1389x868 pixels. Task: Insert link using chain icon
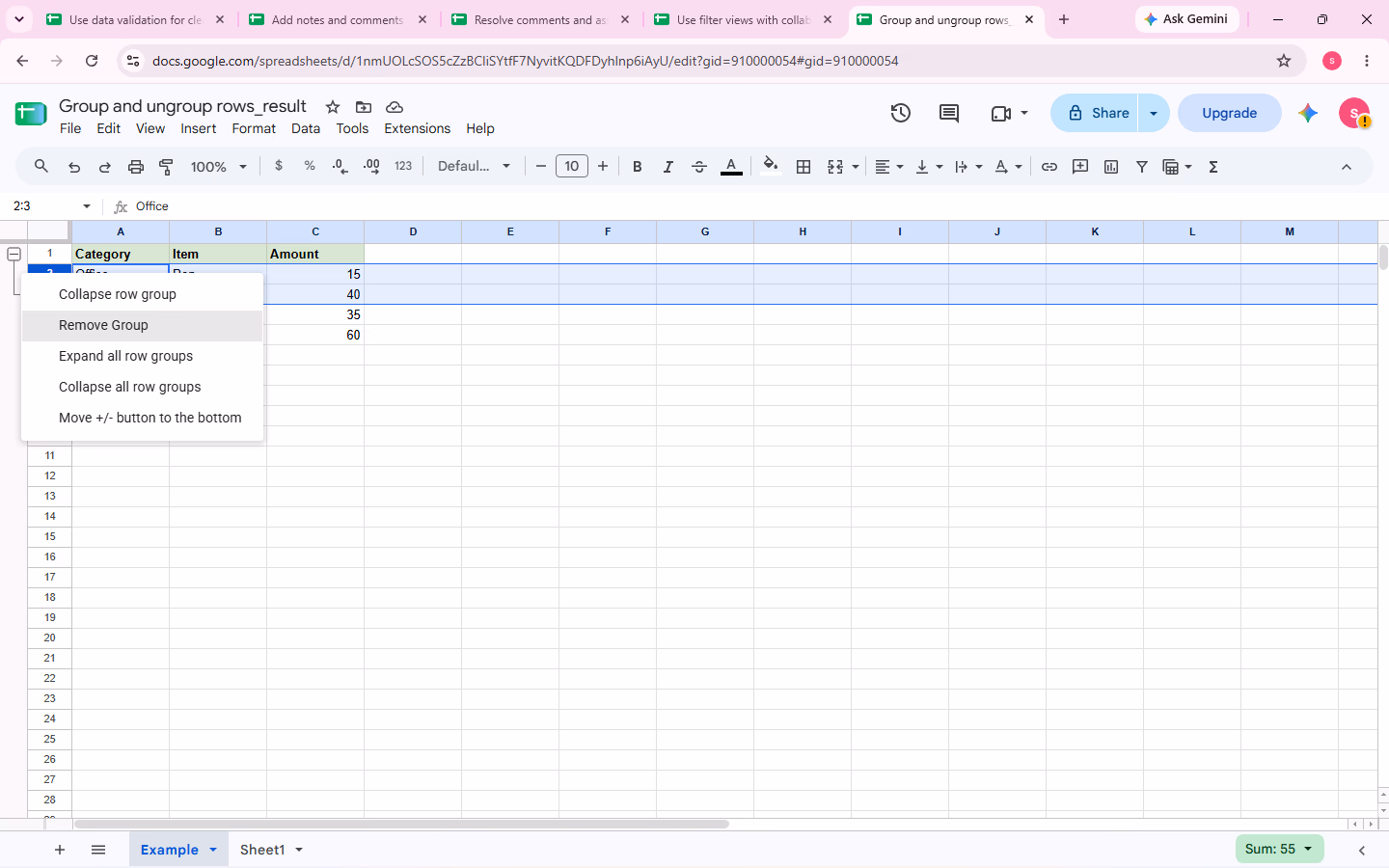[1049, 167]
